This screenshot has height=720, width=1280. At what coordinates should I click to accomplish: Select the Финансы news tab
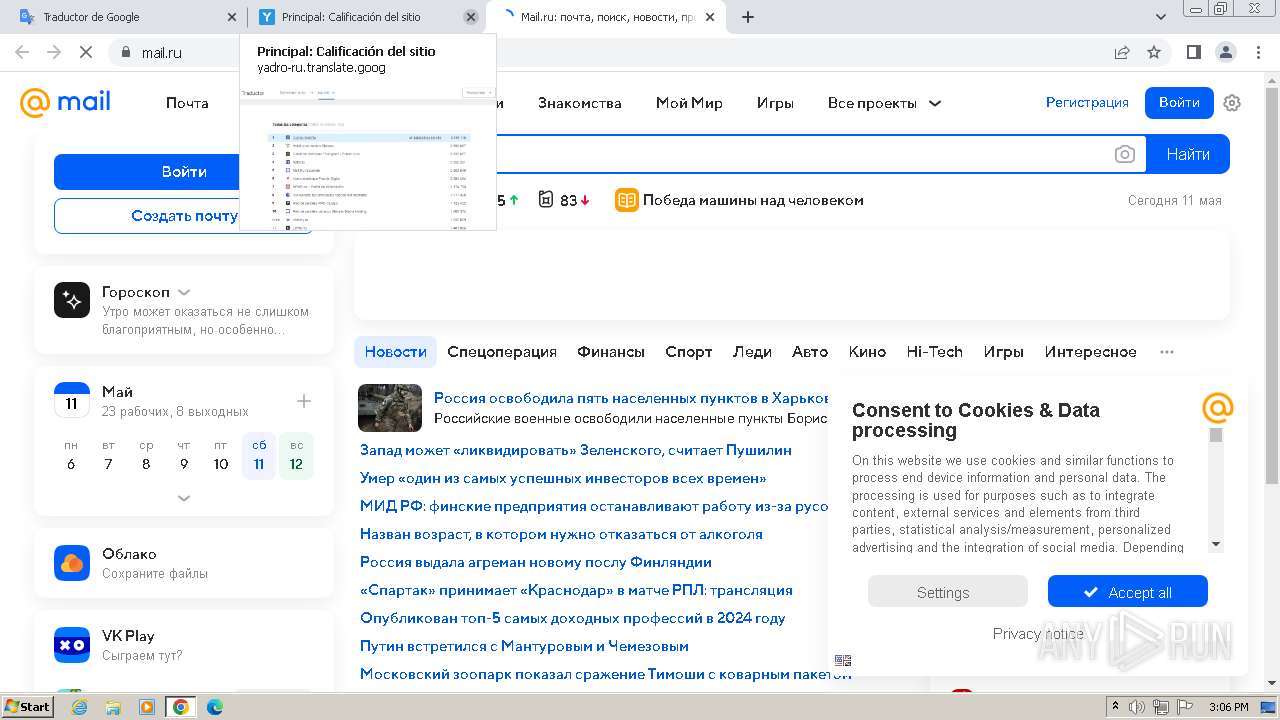(x=611, y=352)
